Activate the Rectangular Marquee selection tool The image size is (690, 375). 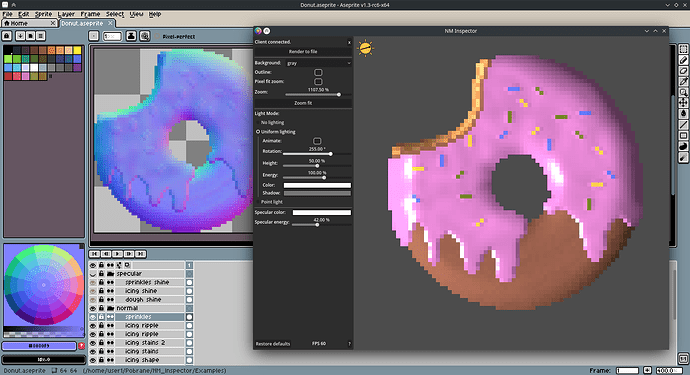coord(683,49)
